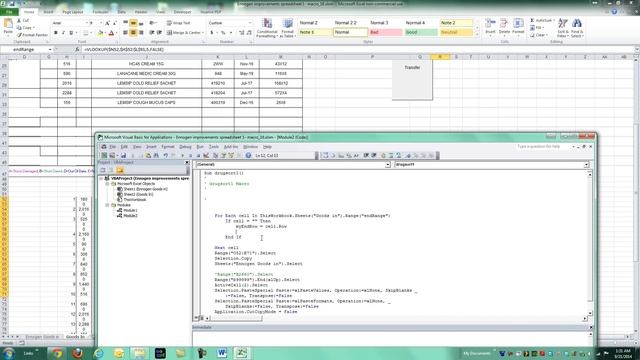Click the Run Sub green play icon

point(182,156)
